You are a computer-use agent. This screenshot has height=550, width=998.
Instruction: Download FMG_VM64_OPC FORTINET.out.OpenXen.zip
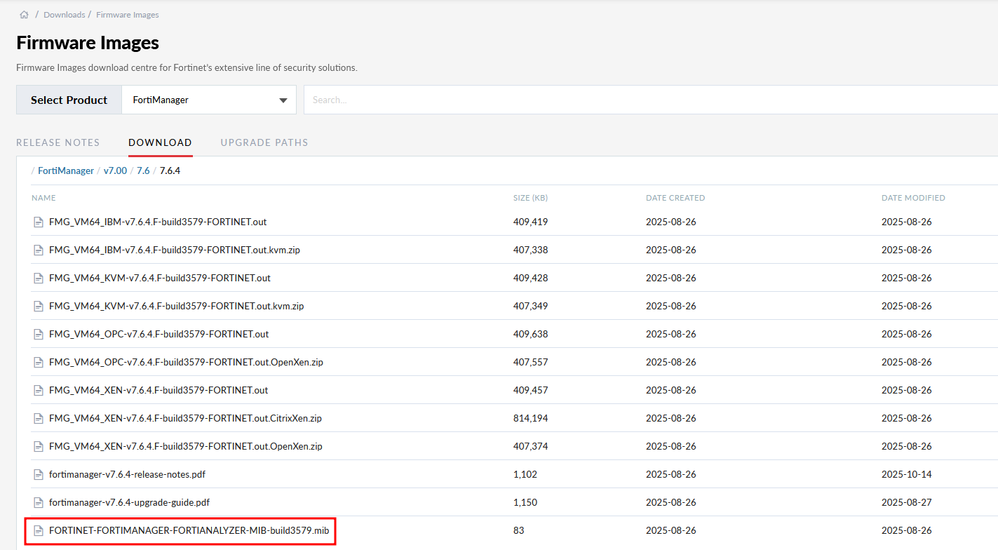pos(186,362)
